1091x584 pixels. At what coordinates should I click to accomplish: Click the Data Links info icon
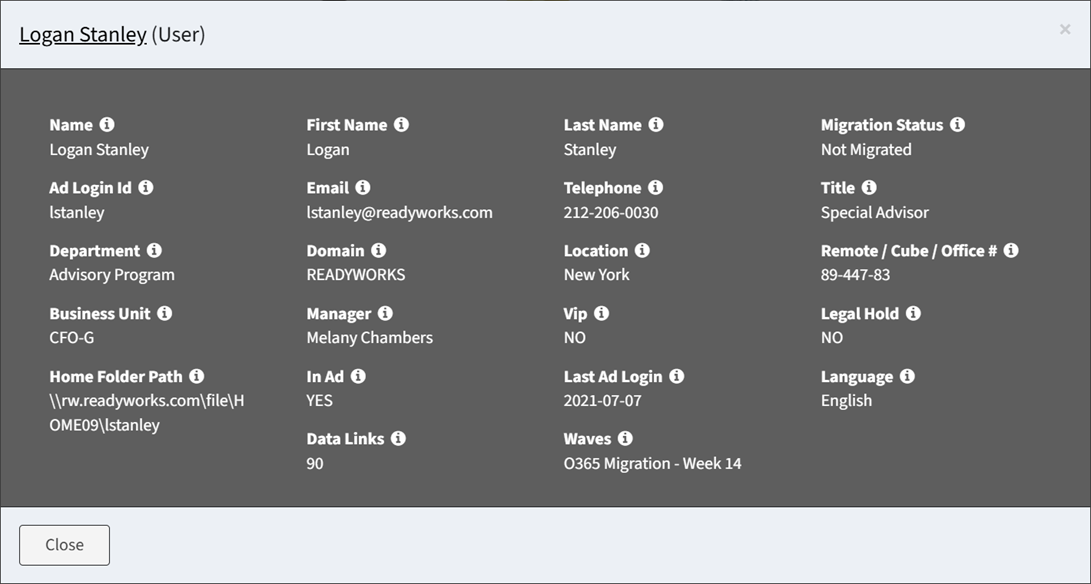click(398, 438)
